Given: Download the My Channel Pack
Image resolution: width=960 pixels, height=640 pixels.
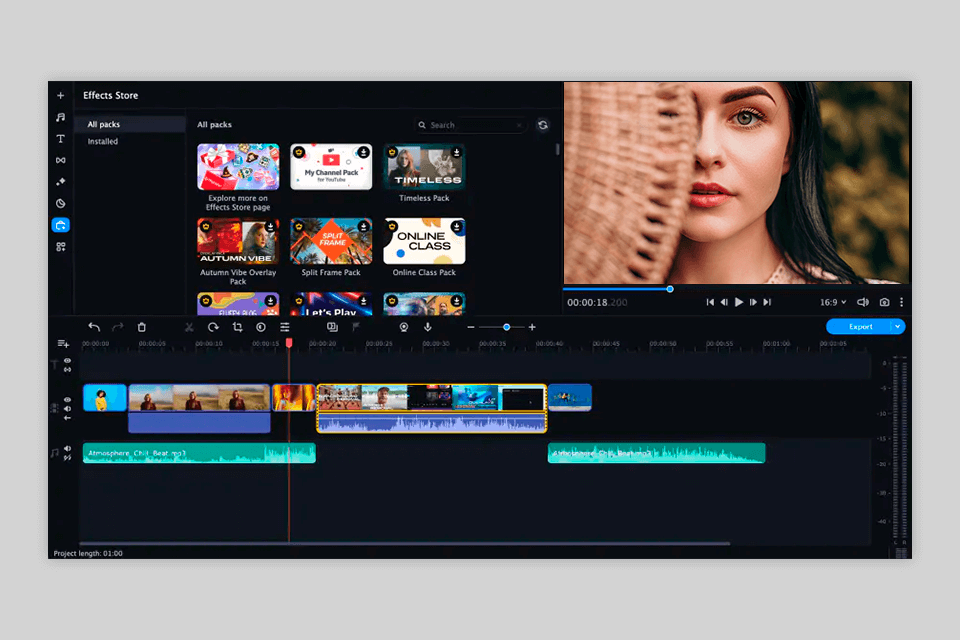Looking at the screenshot, I should (364, 152).
